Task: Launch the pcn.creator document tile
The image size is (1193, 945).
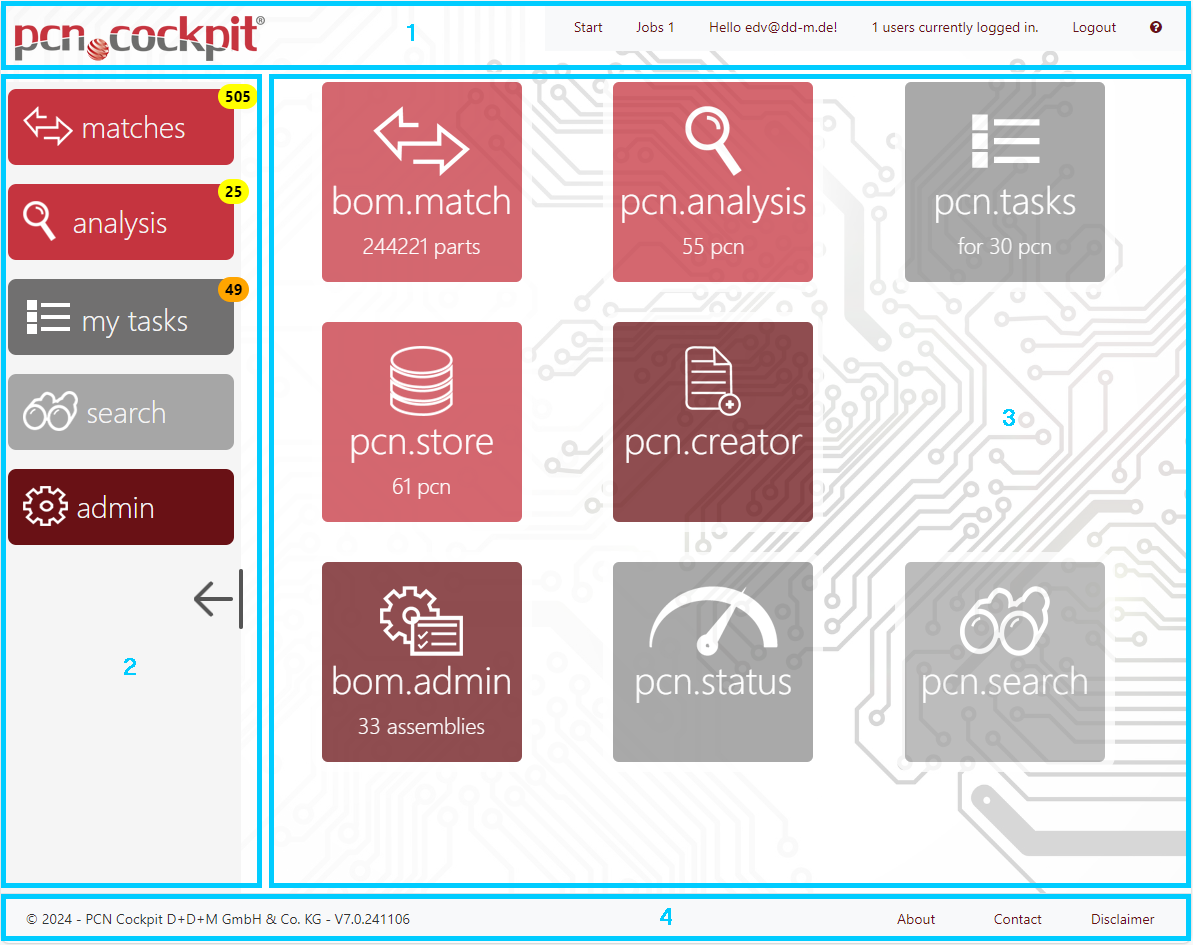Action: pos(712,422)
